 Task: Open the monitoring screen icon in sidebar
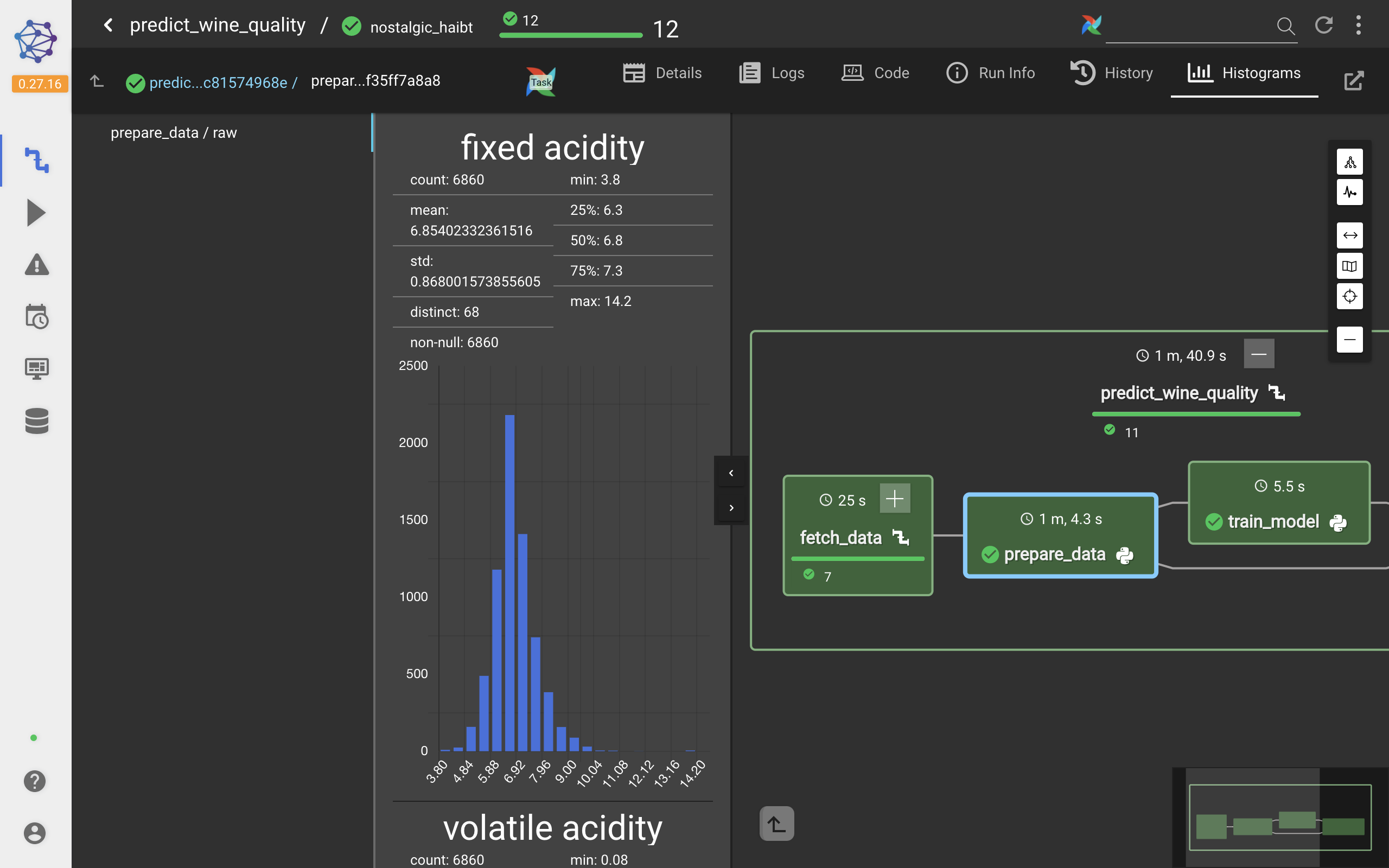(x=36, y=368)
